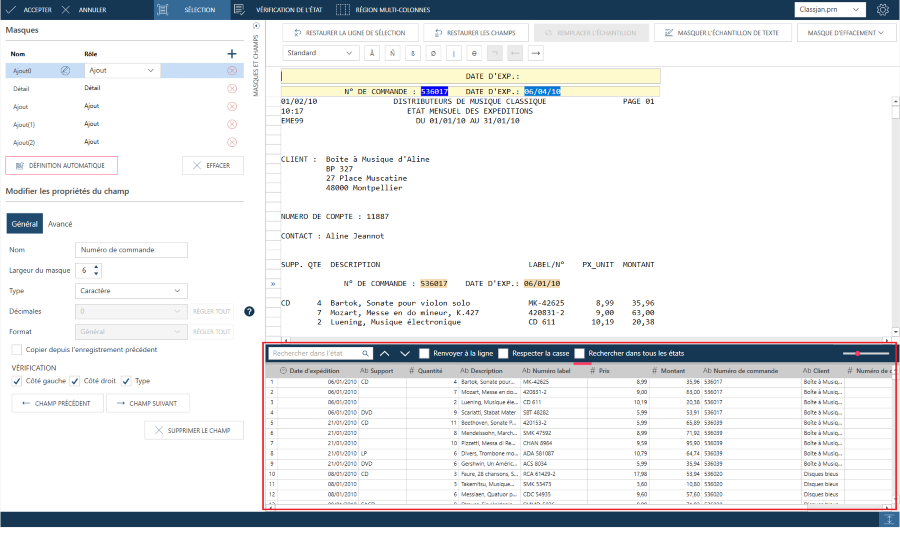The height and width of the screenshot is (544, 900).
Task: Expand the Type dropdown showing Caractère
Action: 131,291
